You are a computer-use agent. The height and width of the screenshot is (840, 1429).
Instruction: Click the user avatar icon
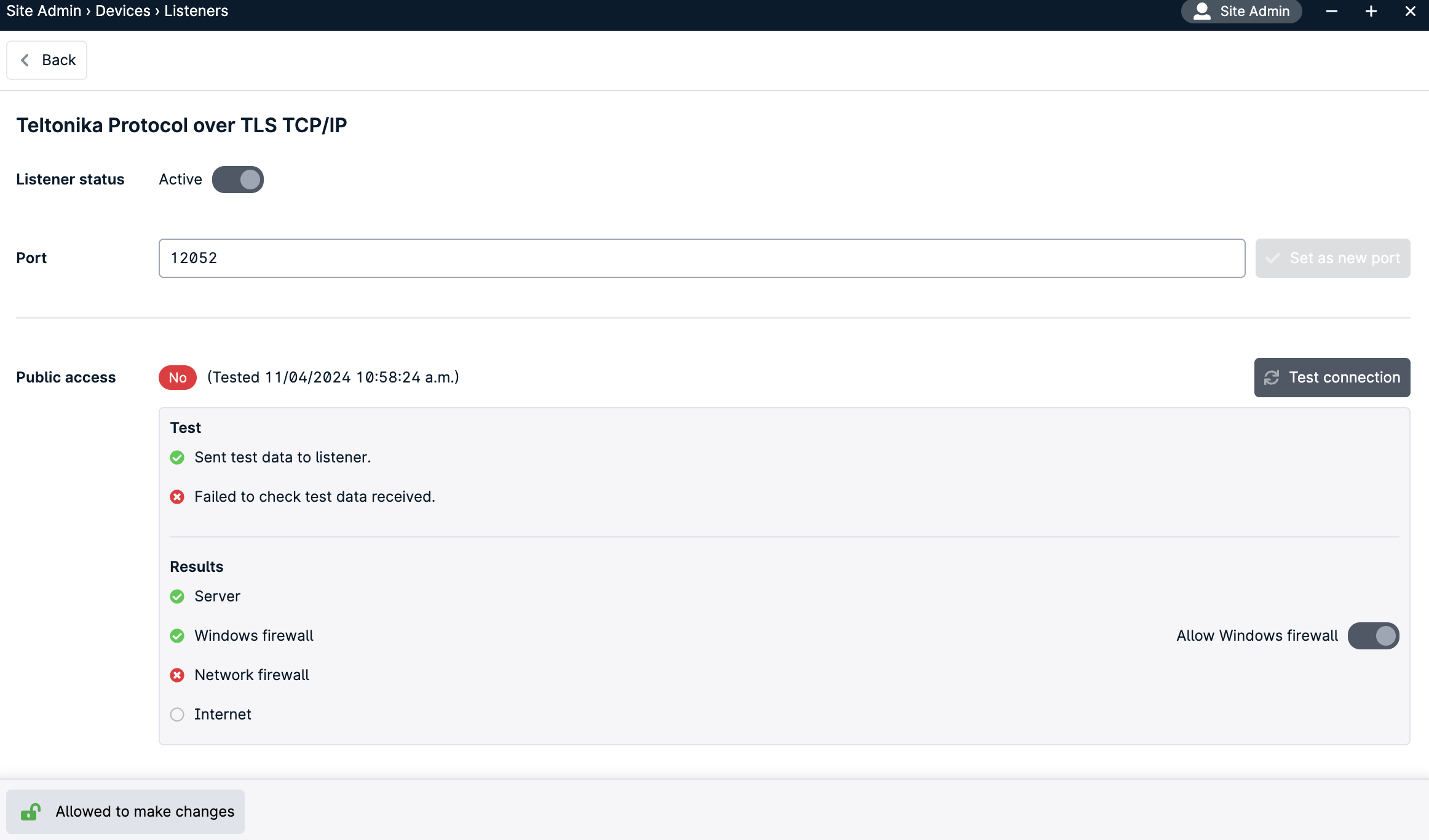[x=1202, y=11]
